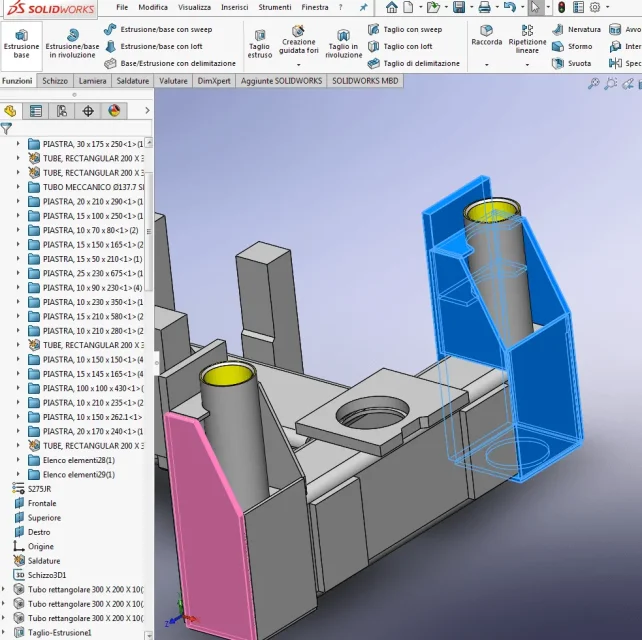Open PropertyManager tab icon
The width and height of the screenshot is (642, 640).
click(x=36, y=111)
